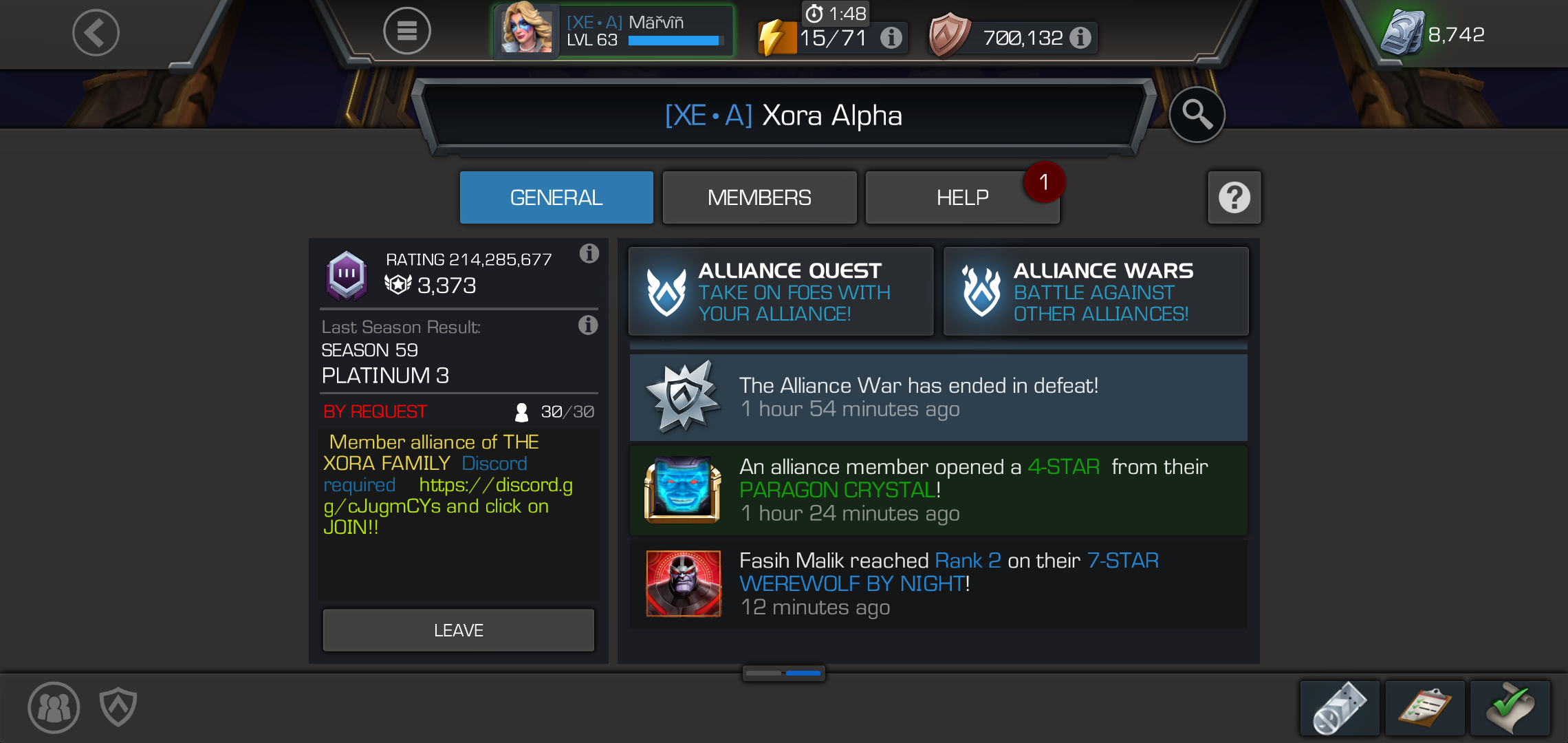The width and height of the screenshot is (1568, 743).
Task: Switch to the MEMBERS tab
Action: point(759,197)
